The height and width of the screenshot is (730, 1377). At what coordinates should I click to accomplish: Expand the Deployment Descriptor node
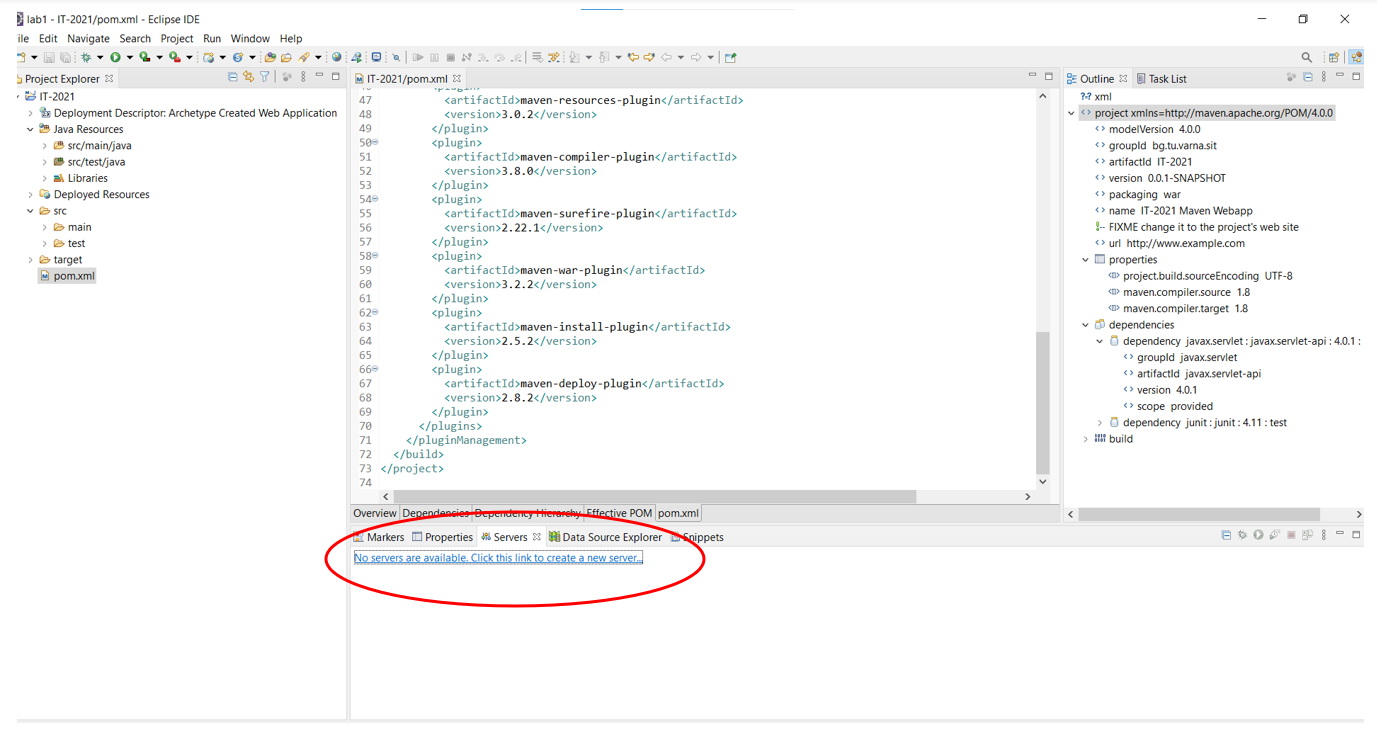tap(30, 113)
